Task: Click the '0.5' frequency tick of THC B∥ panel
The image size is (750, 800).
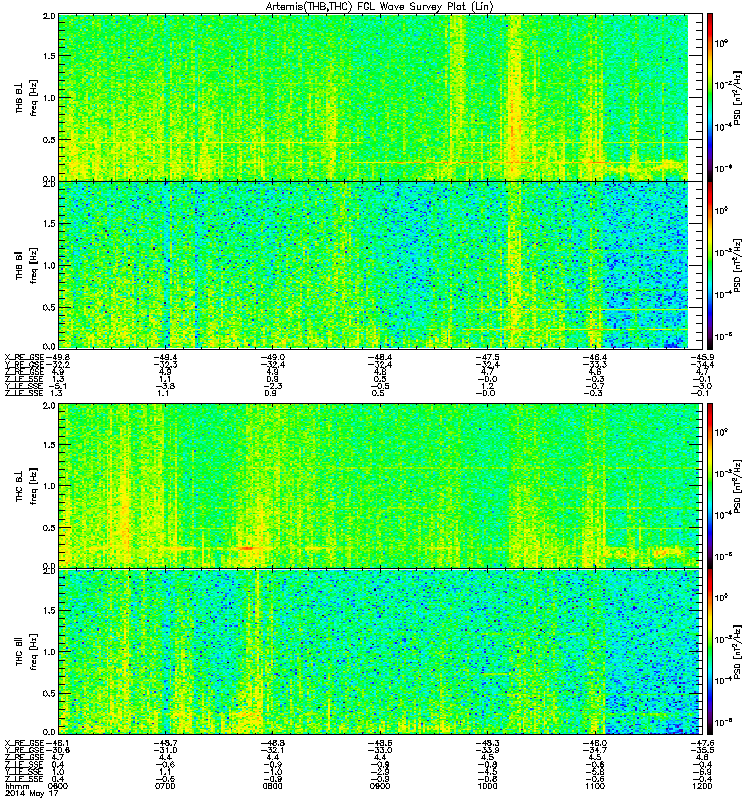Action: [50, 693]
